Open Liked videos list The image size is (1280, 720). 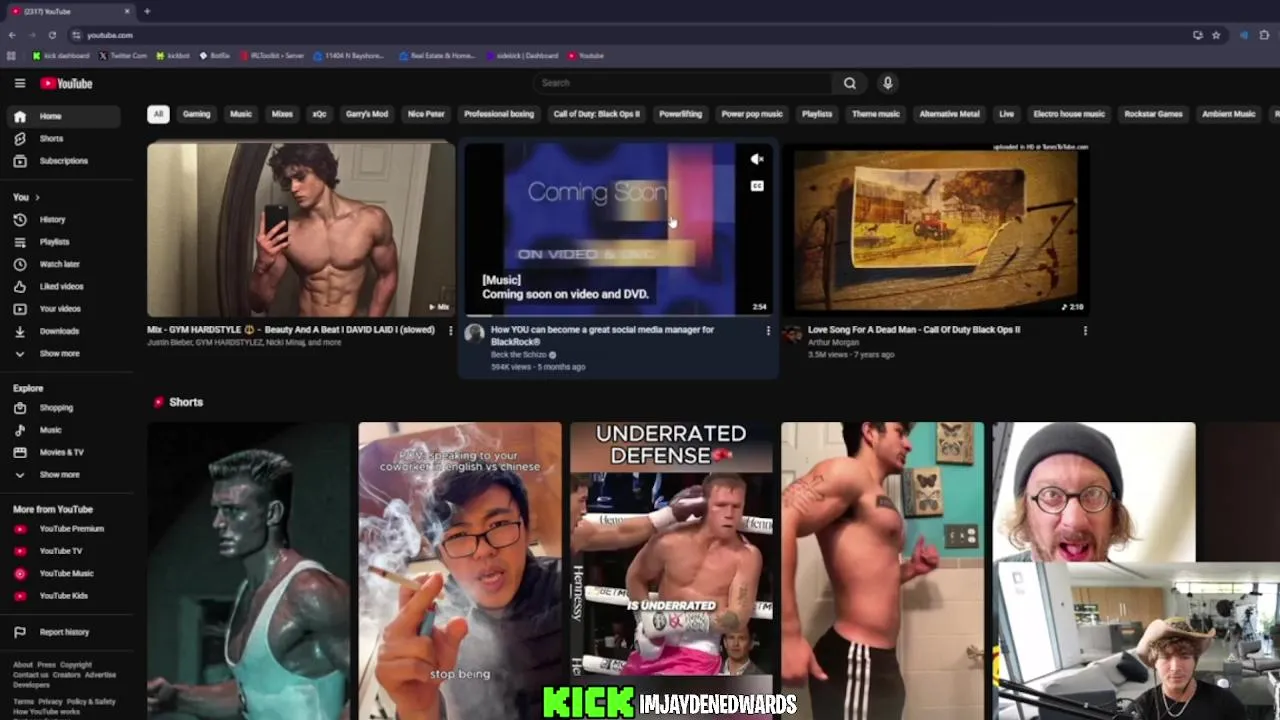click(x=62, y=286)
